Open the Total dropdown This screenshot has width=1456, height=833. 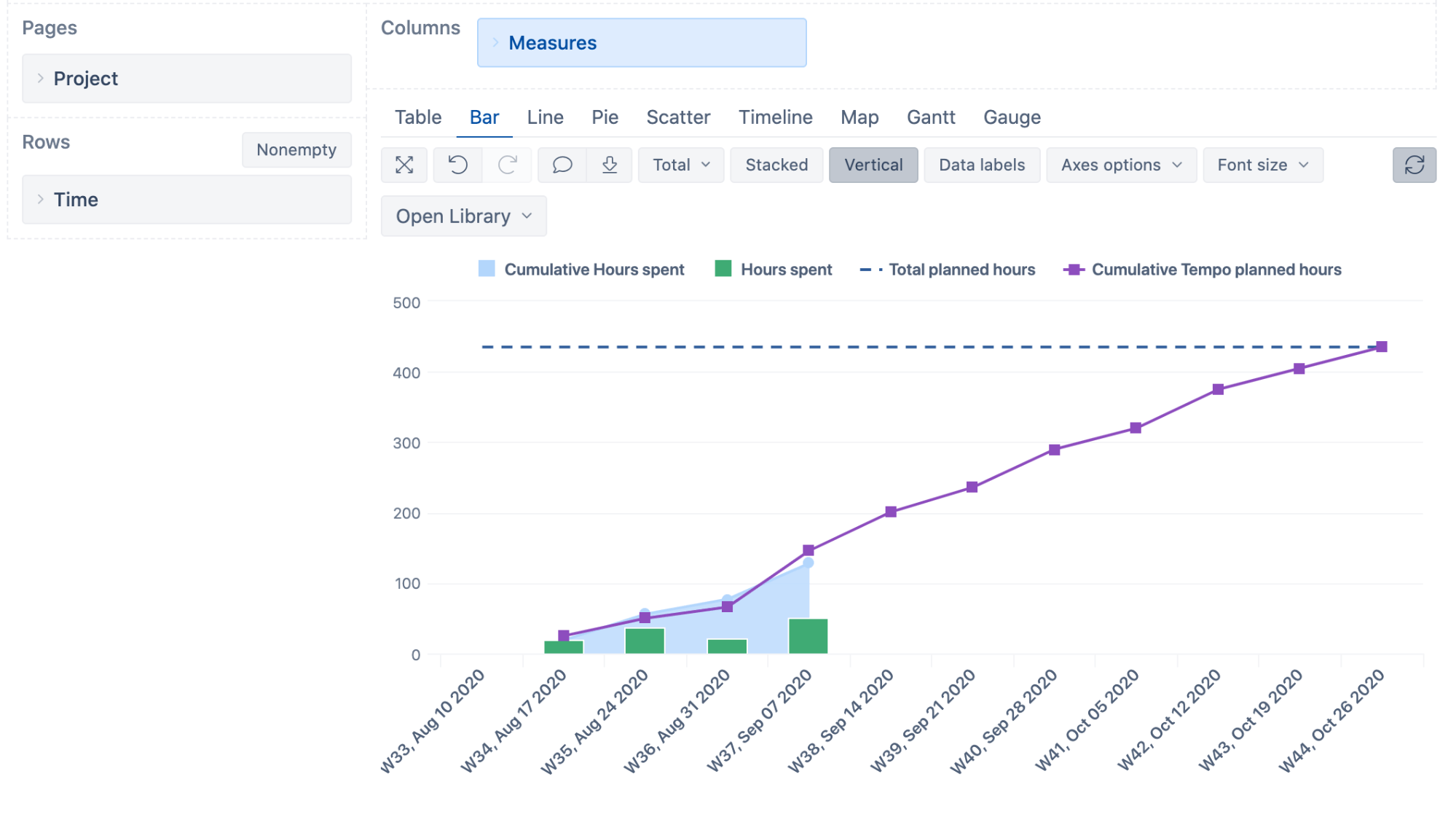pos(680,165)
